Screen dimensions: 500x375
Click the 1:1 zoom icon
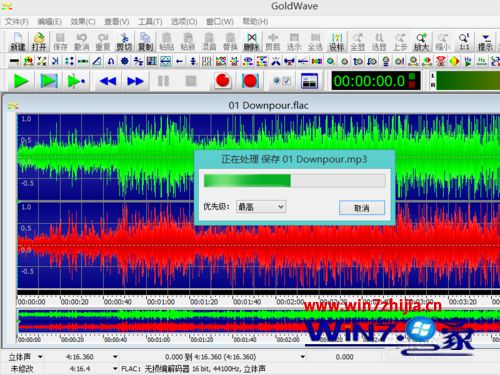coord(464,42)
